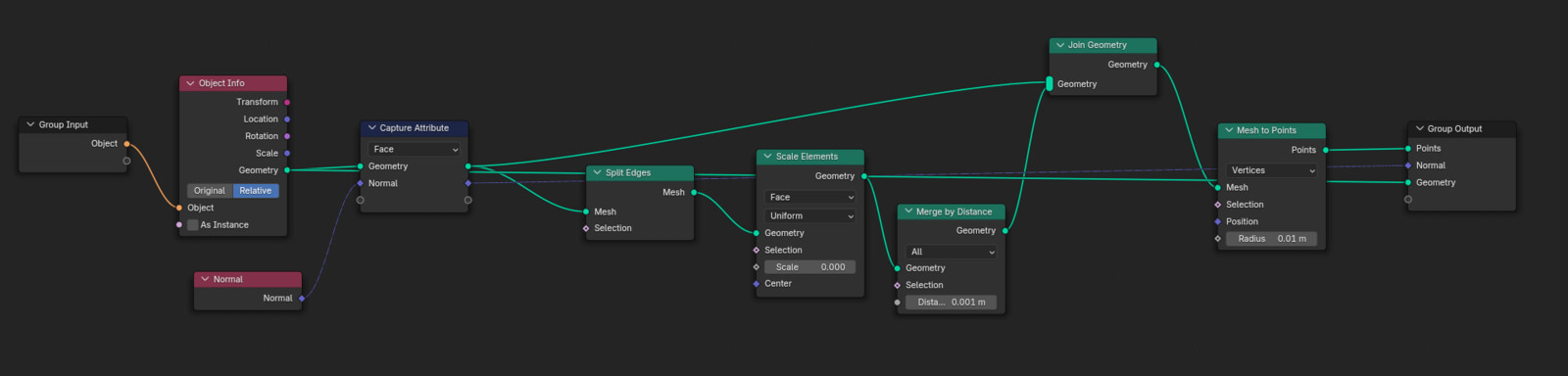Click the Rotation output socket on Object Info

pyautogui.click(x=287, y=136)
